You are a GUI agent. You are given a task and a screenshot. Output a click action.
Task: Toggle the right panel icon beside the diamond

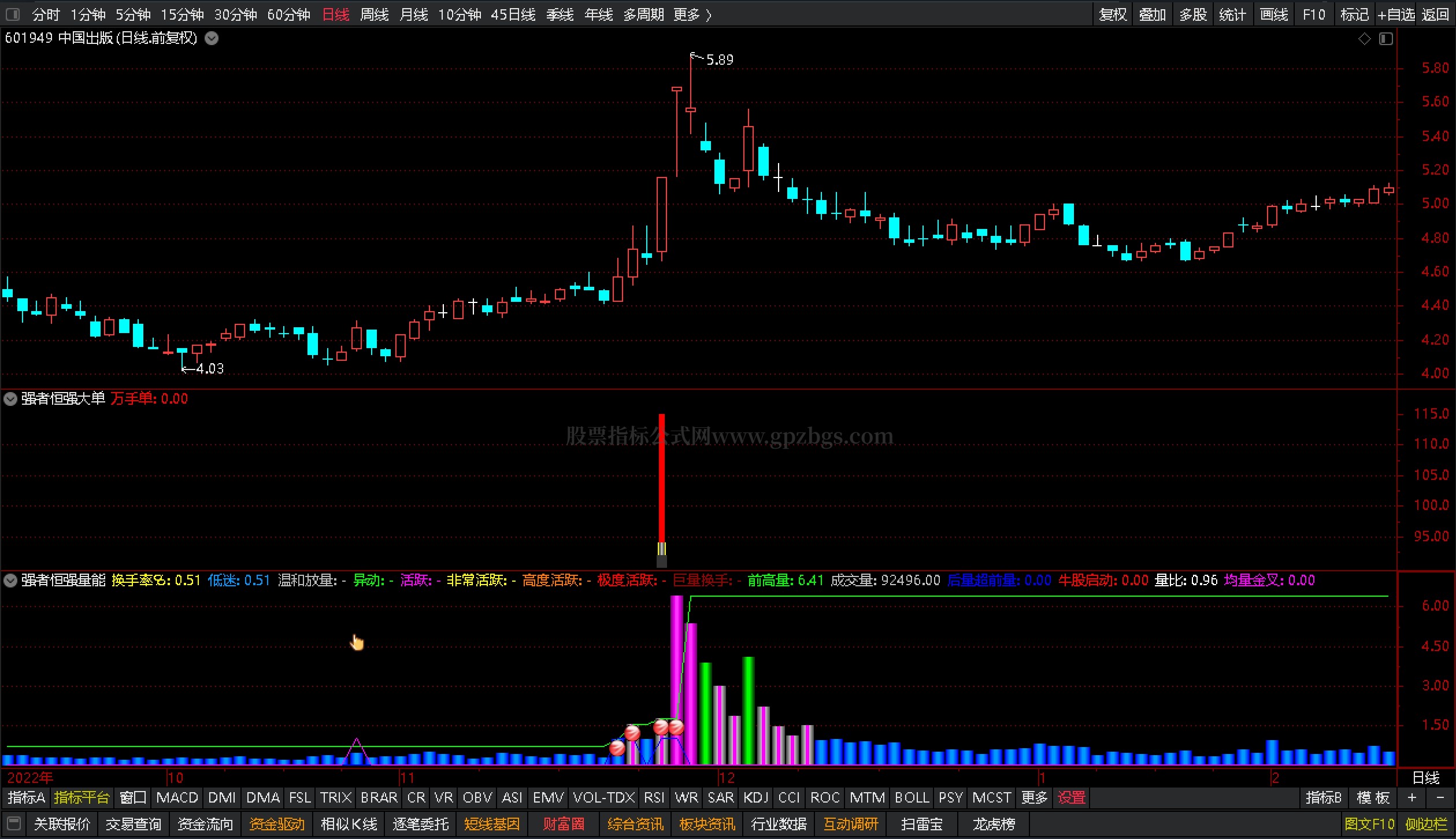pos(1386,39)
